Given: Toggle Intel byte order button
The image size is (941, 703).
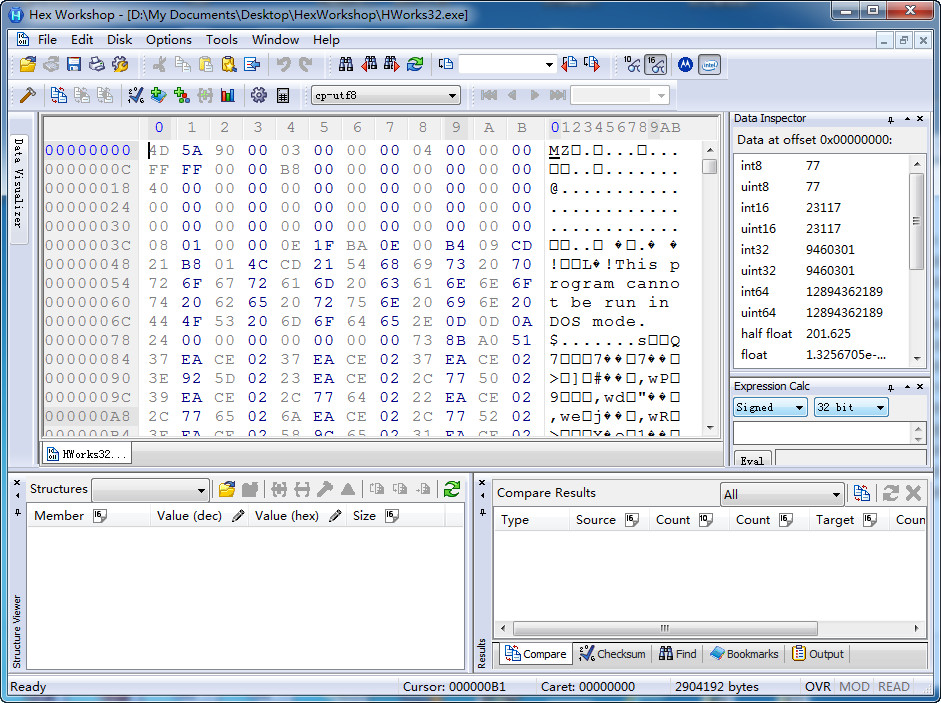Looking at the screenshot, I should [x=709, y=64].
